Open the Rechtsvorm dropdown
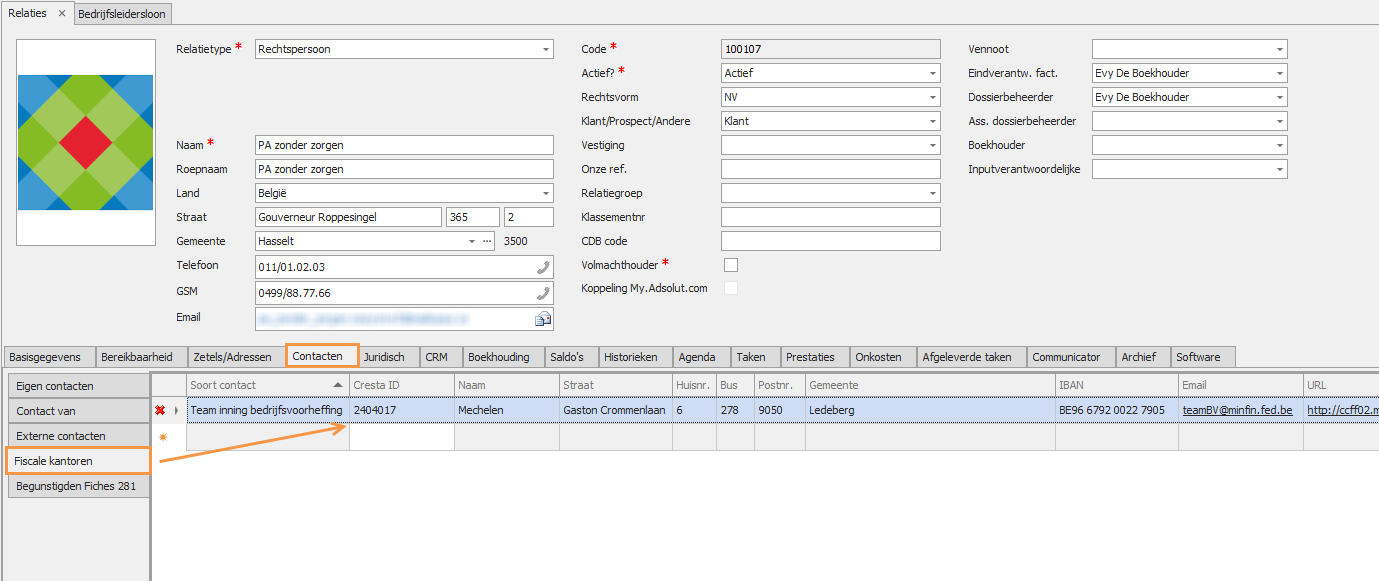Viewport: 1379px width, 581px height. [x=932, y=97]
